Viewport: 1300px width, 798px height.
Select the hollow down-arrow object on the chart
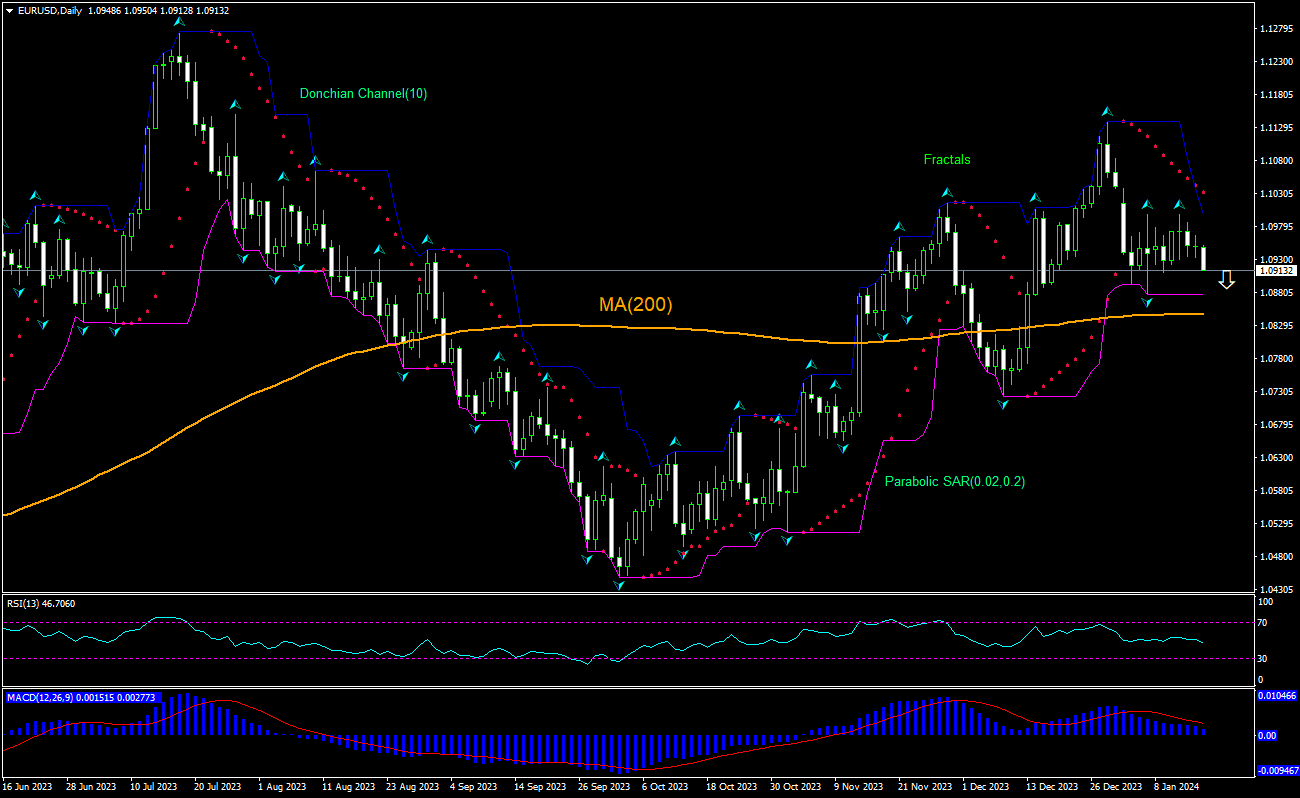[1227, 281]
